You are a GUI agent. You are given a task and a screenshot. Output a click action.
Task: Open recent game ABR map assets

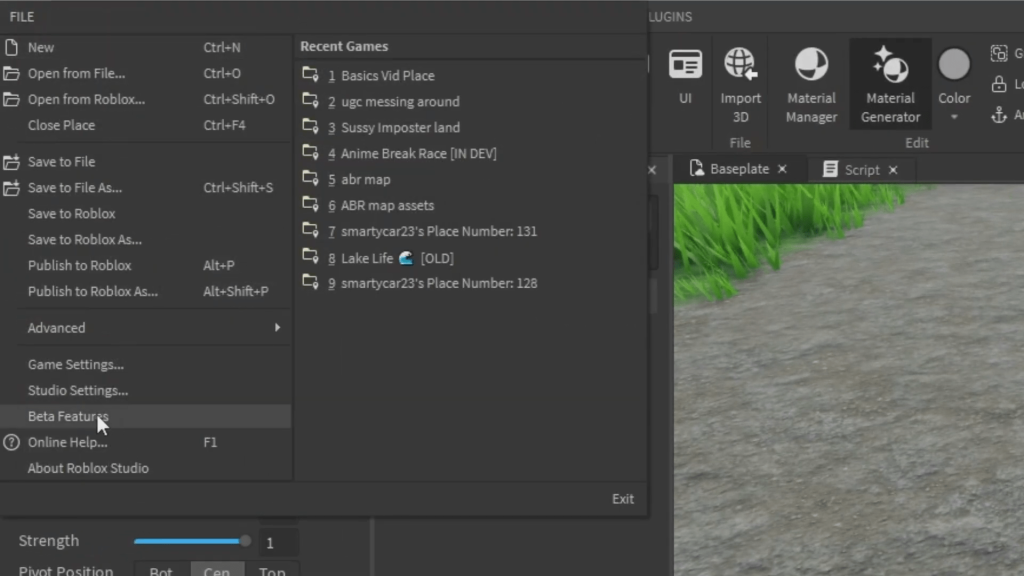[387, 205]
